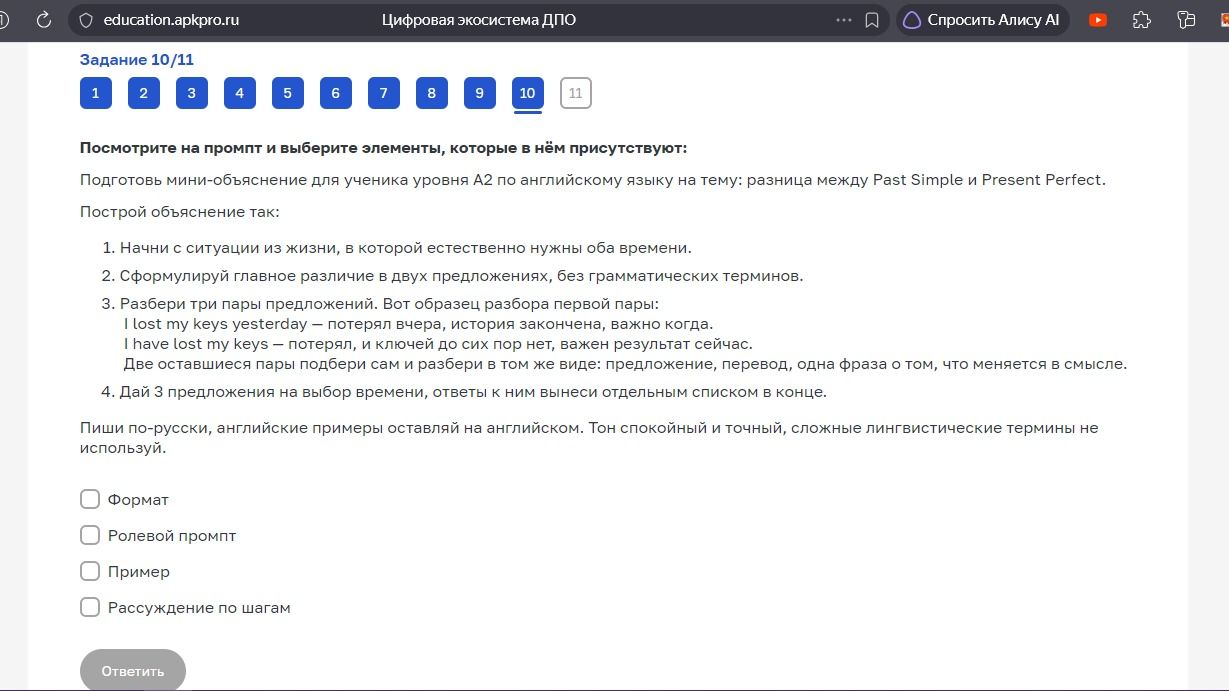
Task: Click the page title 'Цифровая экосистема ДПО'
Action: (479, 19)
